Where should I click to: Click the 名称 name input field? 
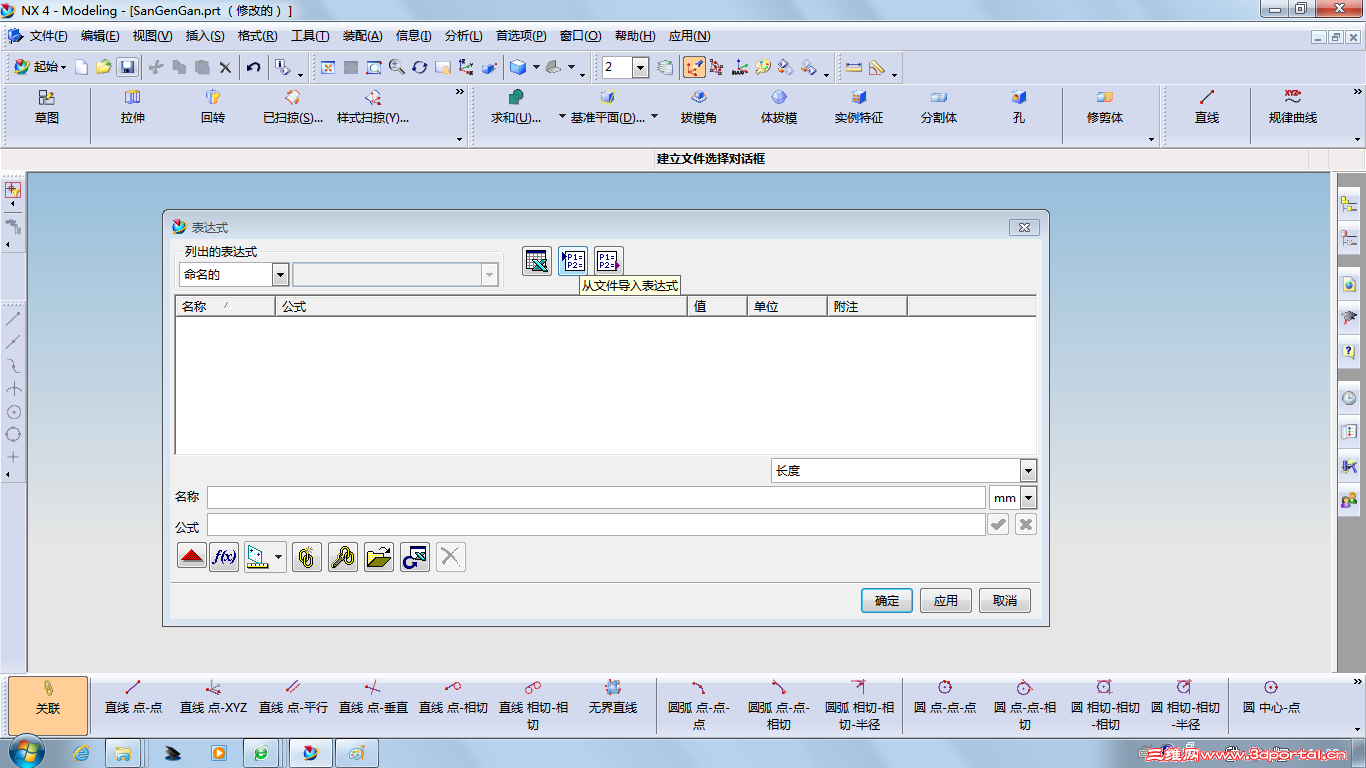[x=597, y=498]
